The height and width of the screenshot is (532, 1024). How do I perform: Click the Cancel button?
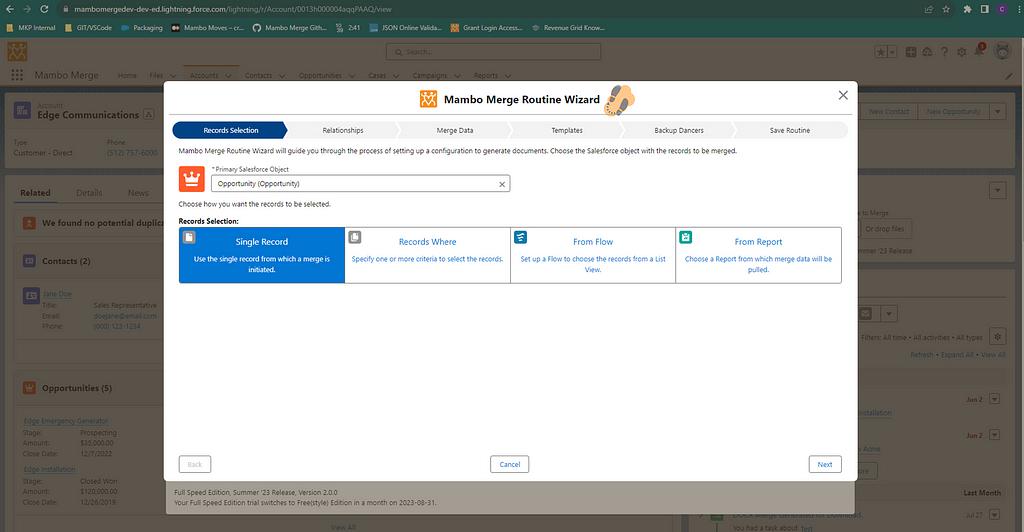[509, 464]
